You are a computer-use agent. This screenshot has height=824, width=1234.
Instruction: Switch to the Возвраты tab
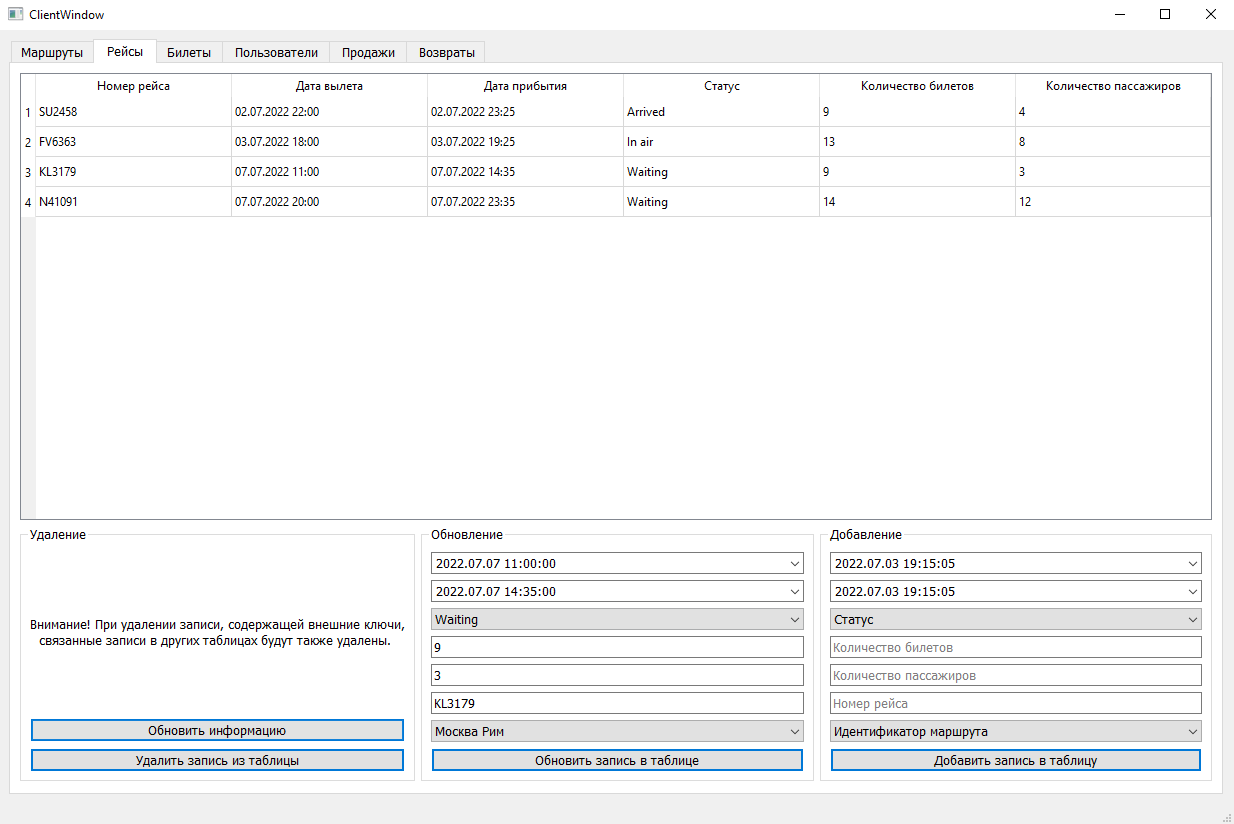(445, 52)
